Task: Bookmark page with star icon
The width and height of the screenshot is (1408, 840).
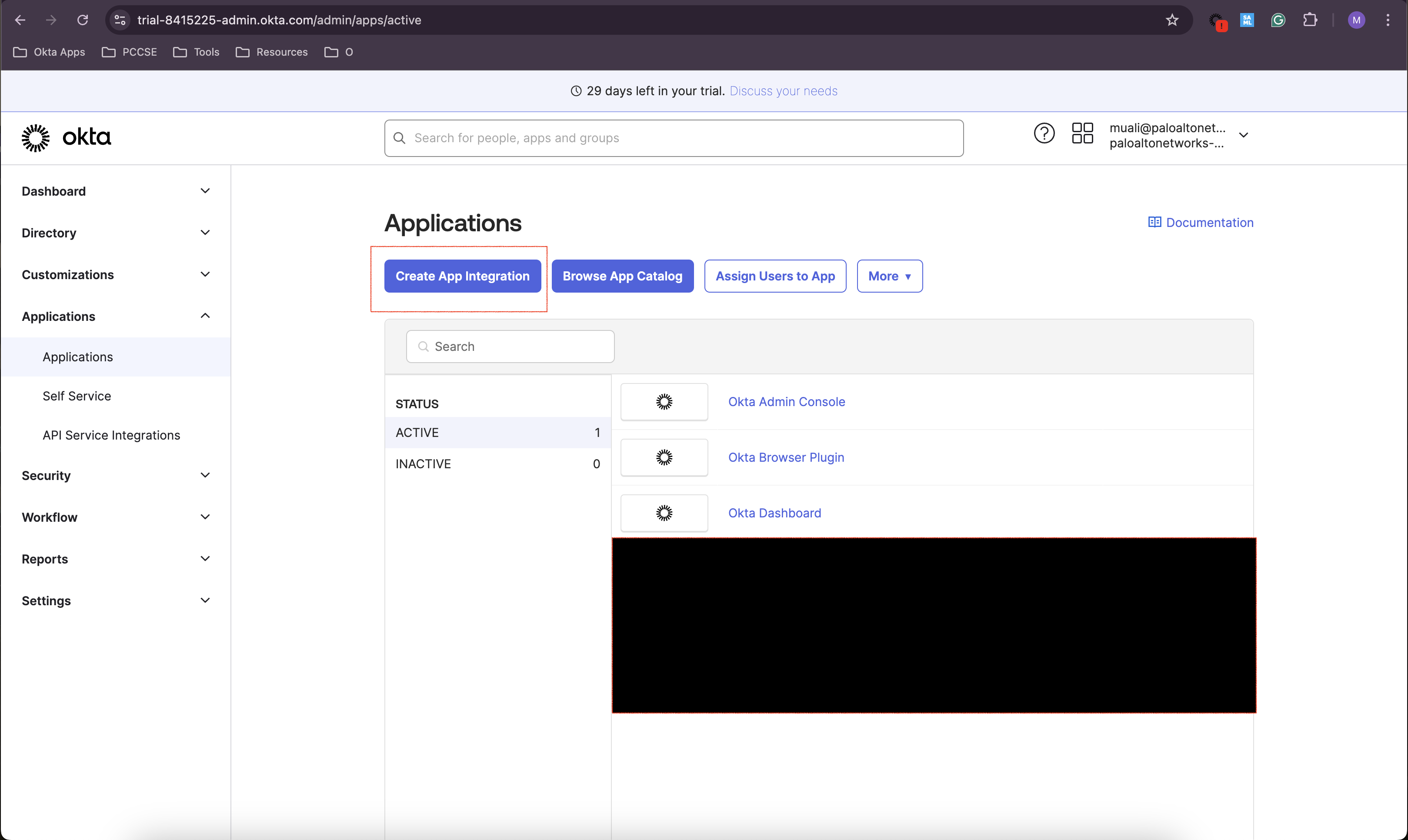Action: coord(1171,20)
